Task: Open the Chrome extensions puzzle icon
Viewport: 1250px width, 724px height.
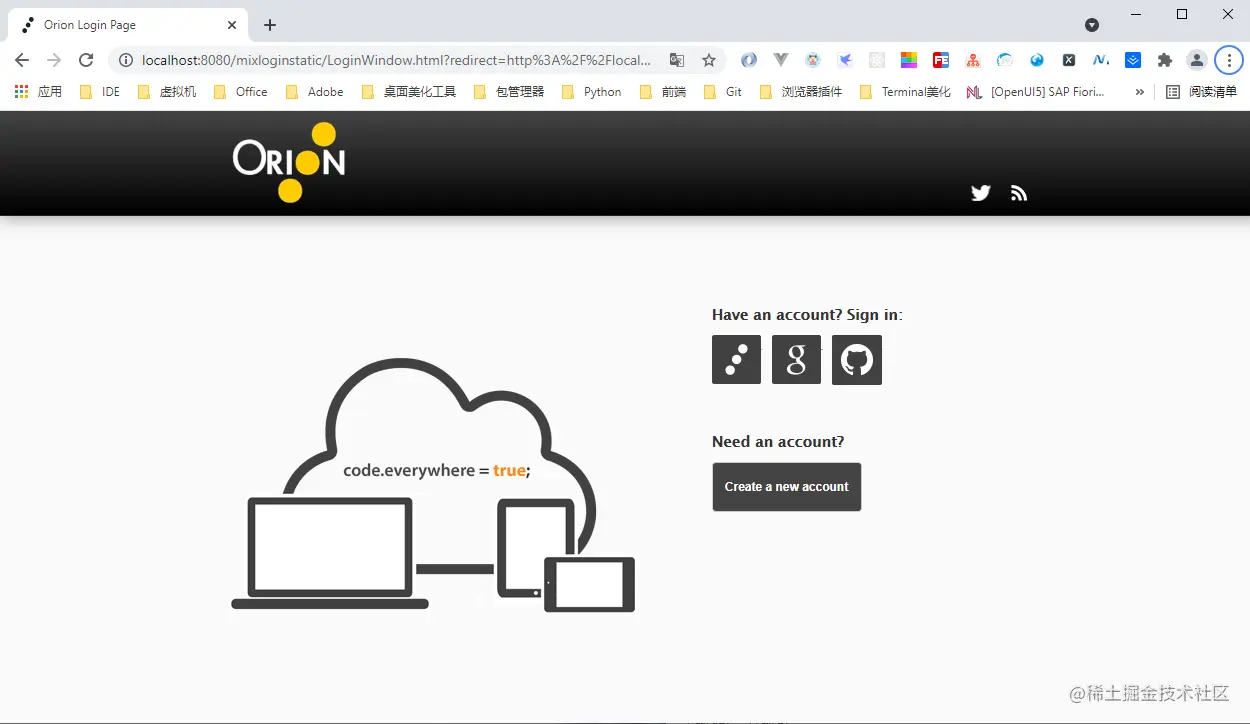Action: [1165, 60]
